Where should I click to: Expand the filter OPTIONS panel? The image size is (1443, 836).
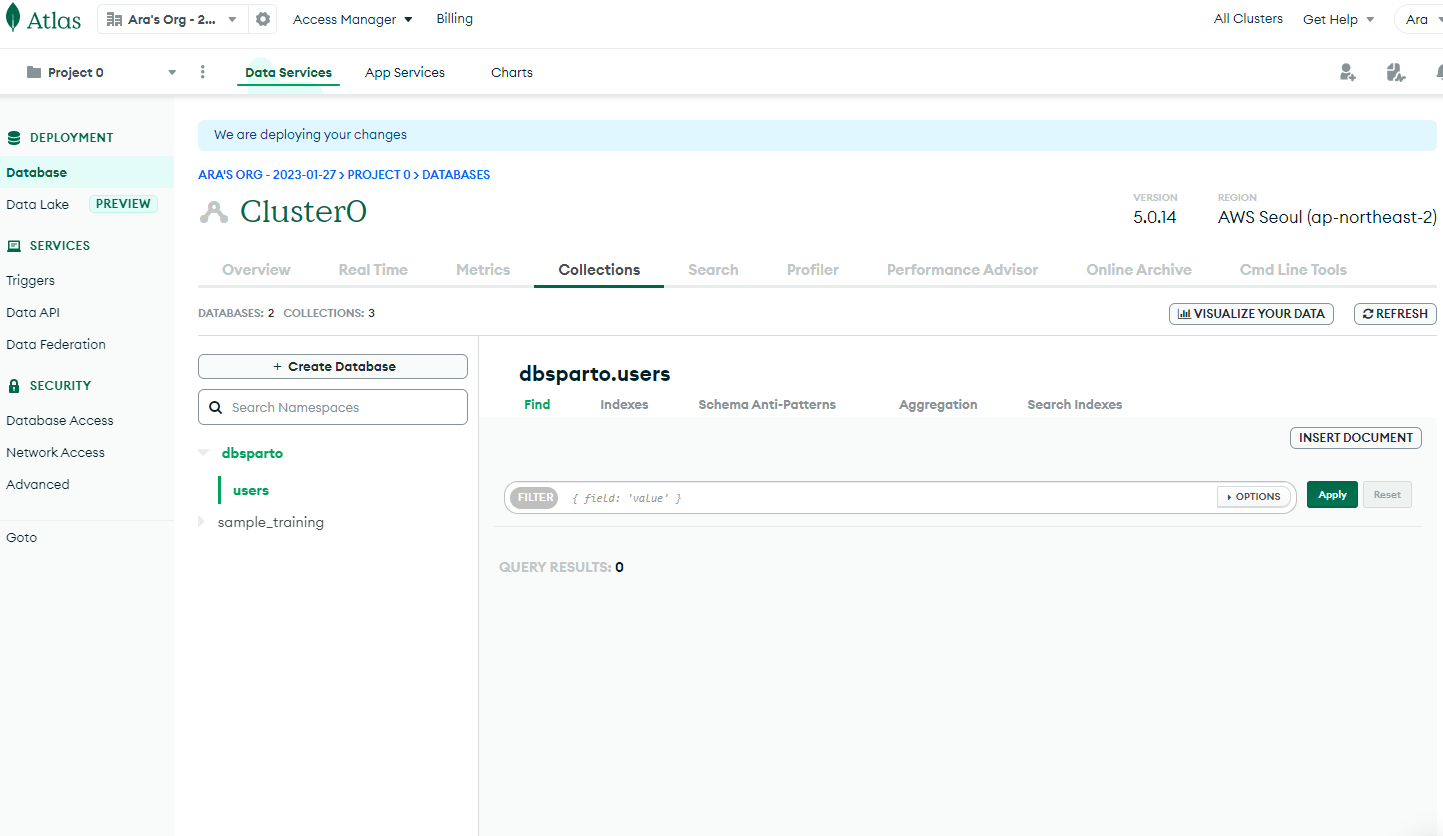pos(1254,497)
